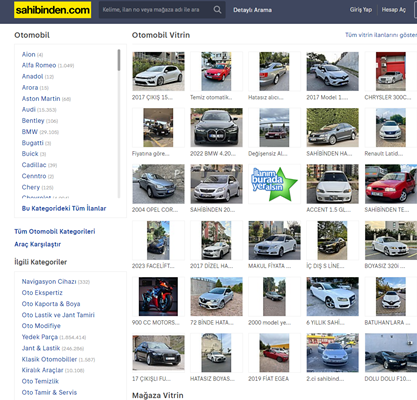Open 900 CC MOTORS motorcycle thumbnail
Screen dimensions: 417x400
[x=158, y=296]
